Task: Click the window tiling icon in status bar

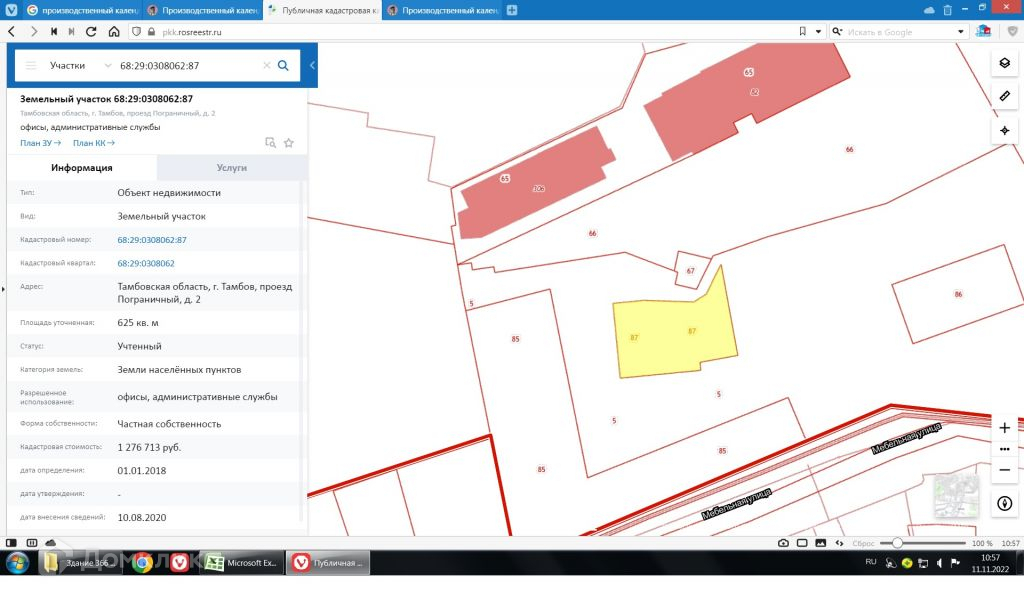Action: pyautogui.click(x=802, y=543)
